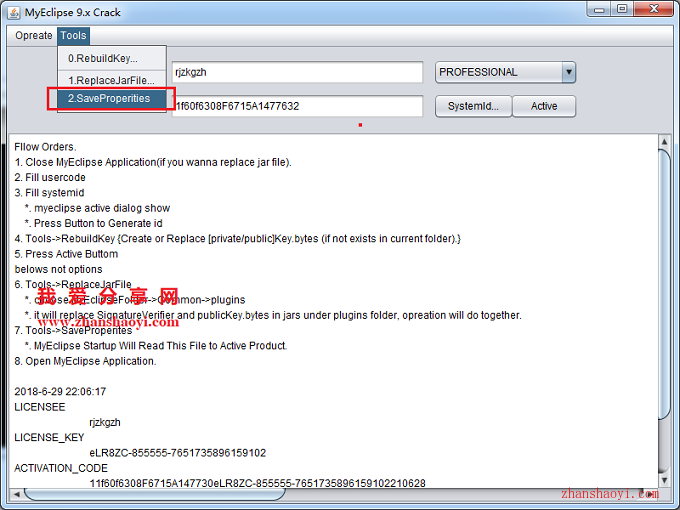The width and height of the screenshot is (680, 510).
Task: Click the vertical scrollbar down arrow
Action: (664, 480)
